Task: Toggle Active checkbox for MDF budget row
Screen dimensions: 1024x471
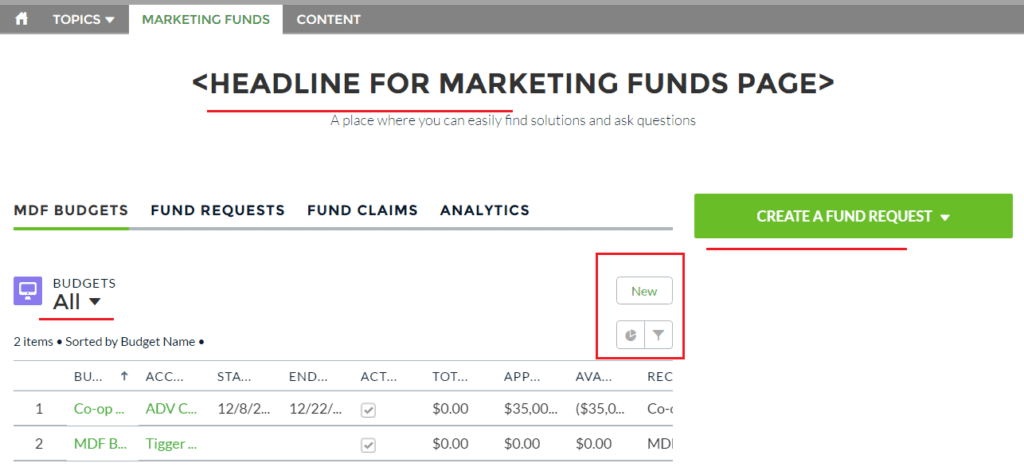Action: coord(368,445)
